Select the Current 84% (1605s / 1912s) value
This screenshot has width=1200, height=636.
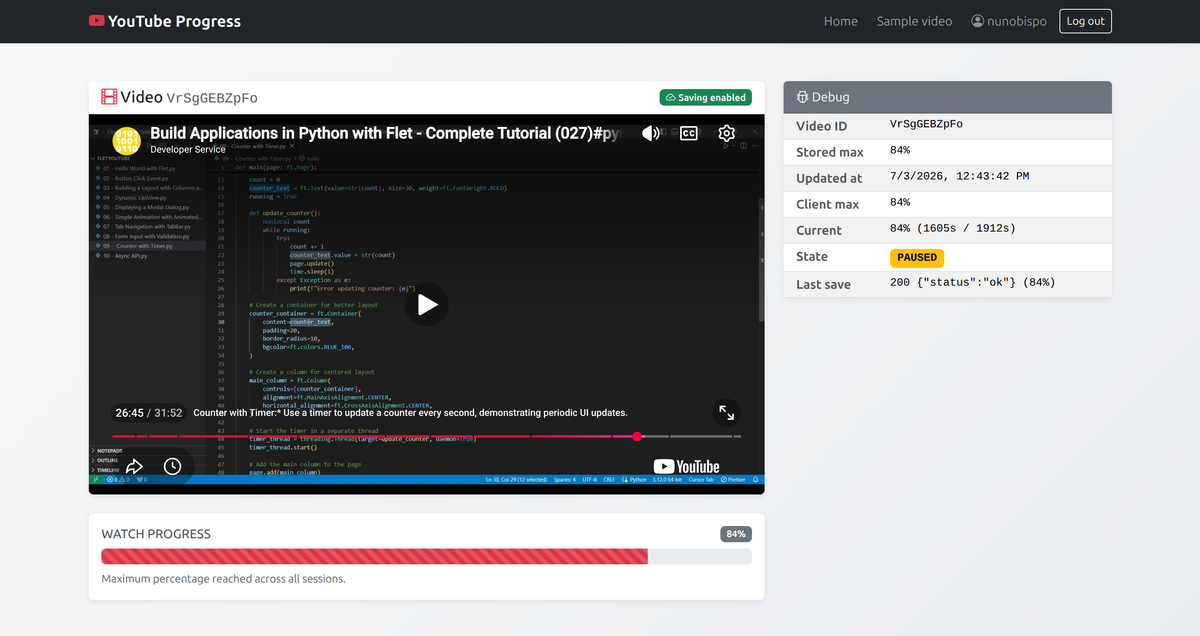point(952,229)
